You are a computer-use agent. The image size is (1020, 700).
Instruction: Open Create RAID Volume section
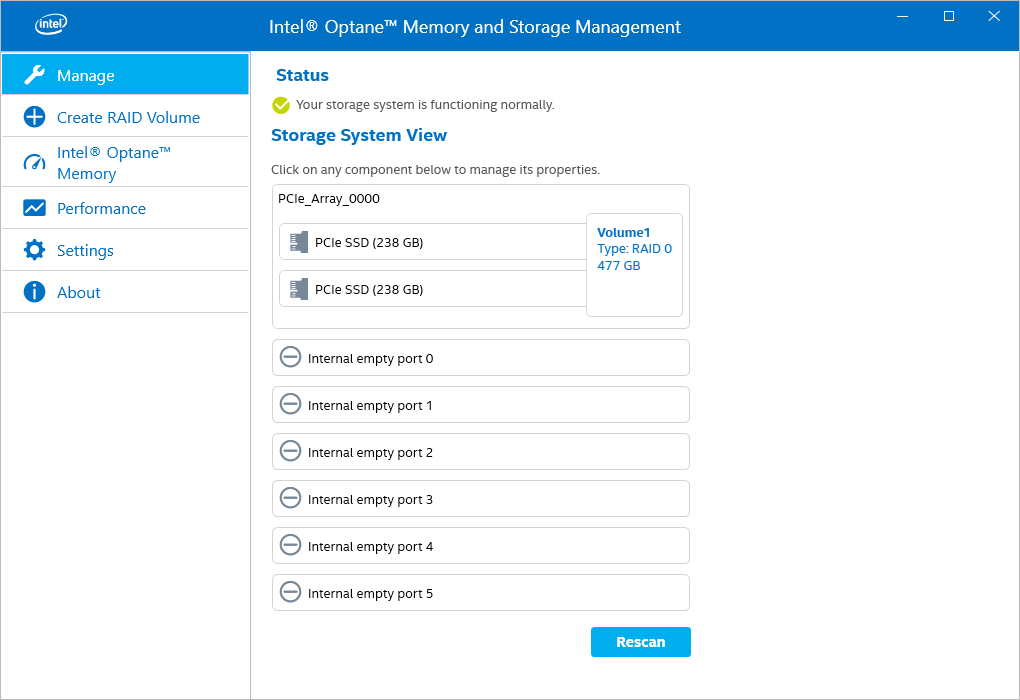(126, 116)
